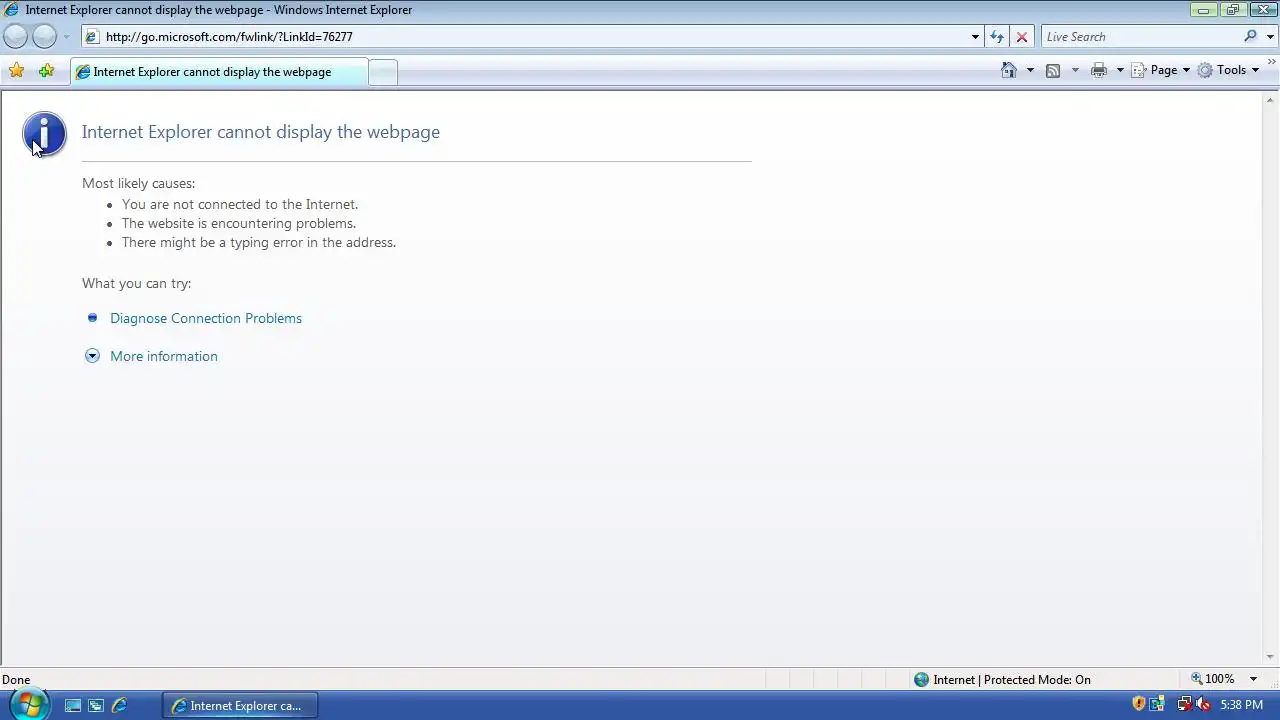Open a new blank tab
Screen dimensions: 1280x720
pos(382,72)
